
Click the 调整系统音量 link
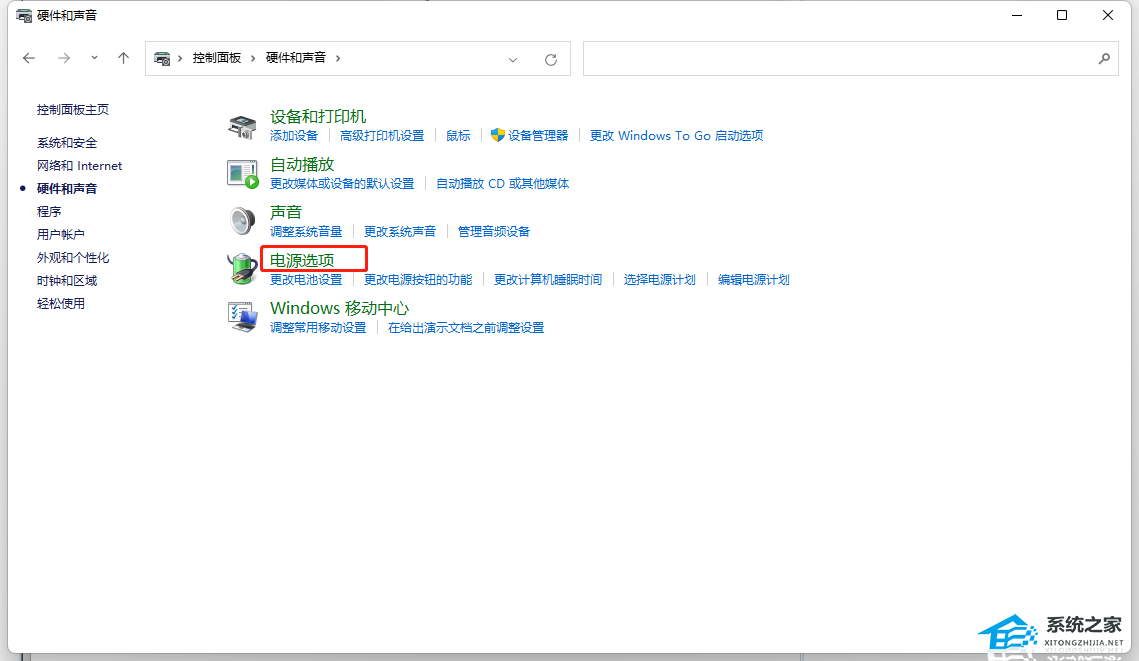coord(306,232)
